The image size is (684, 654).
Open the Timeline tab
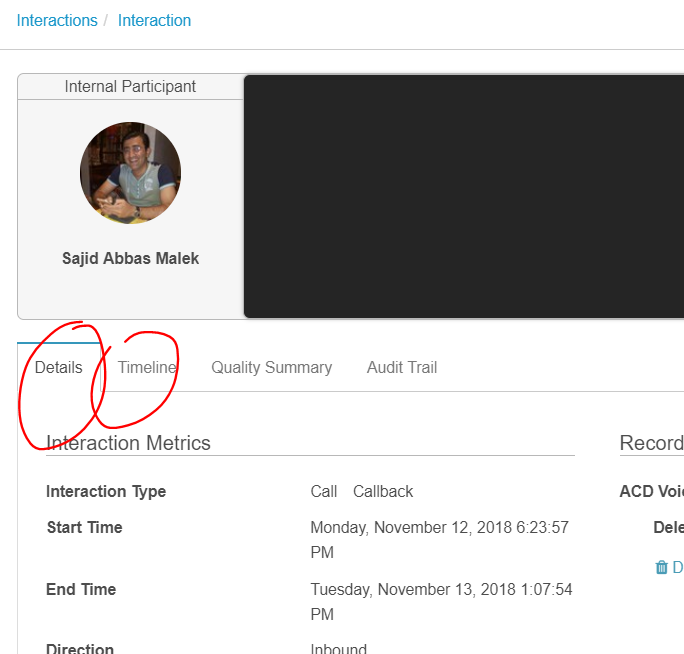pyautogui.click(x=147, y=367)
